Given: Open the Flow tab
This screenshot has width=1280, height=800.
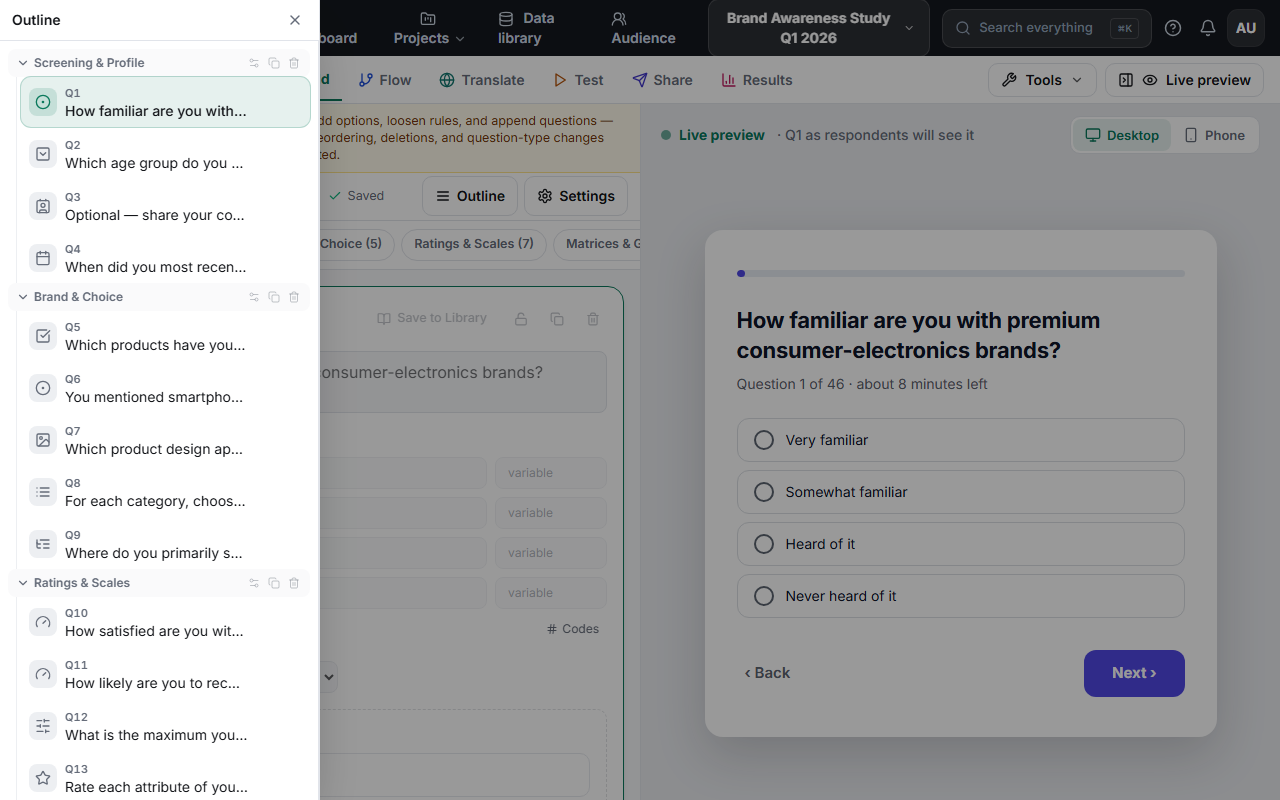Looking at the screenshot, I should click(385, 80).
